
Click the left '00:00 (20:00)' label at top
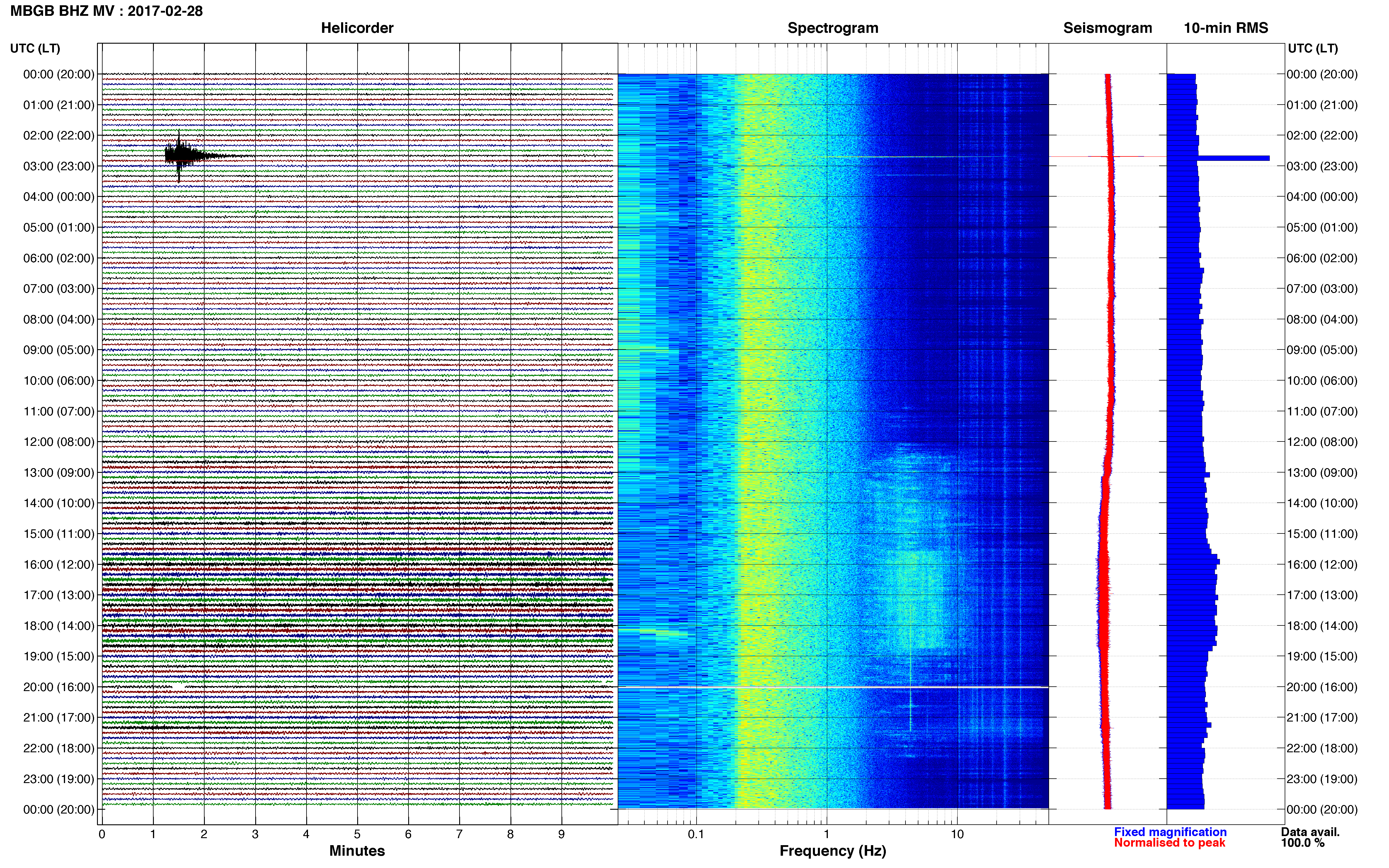(59, 75)
